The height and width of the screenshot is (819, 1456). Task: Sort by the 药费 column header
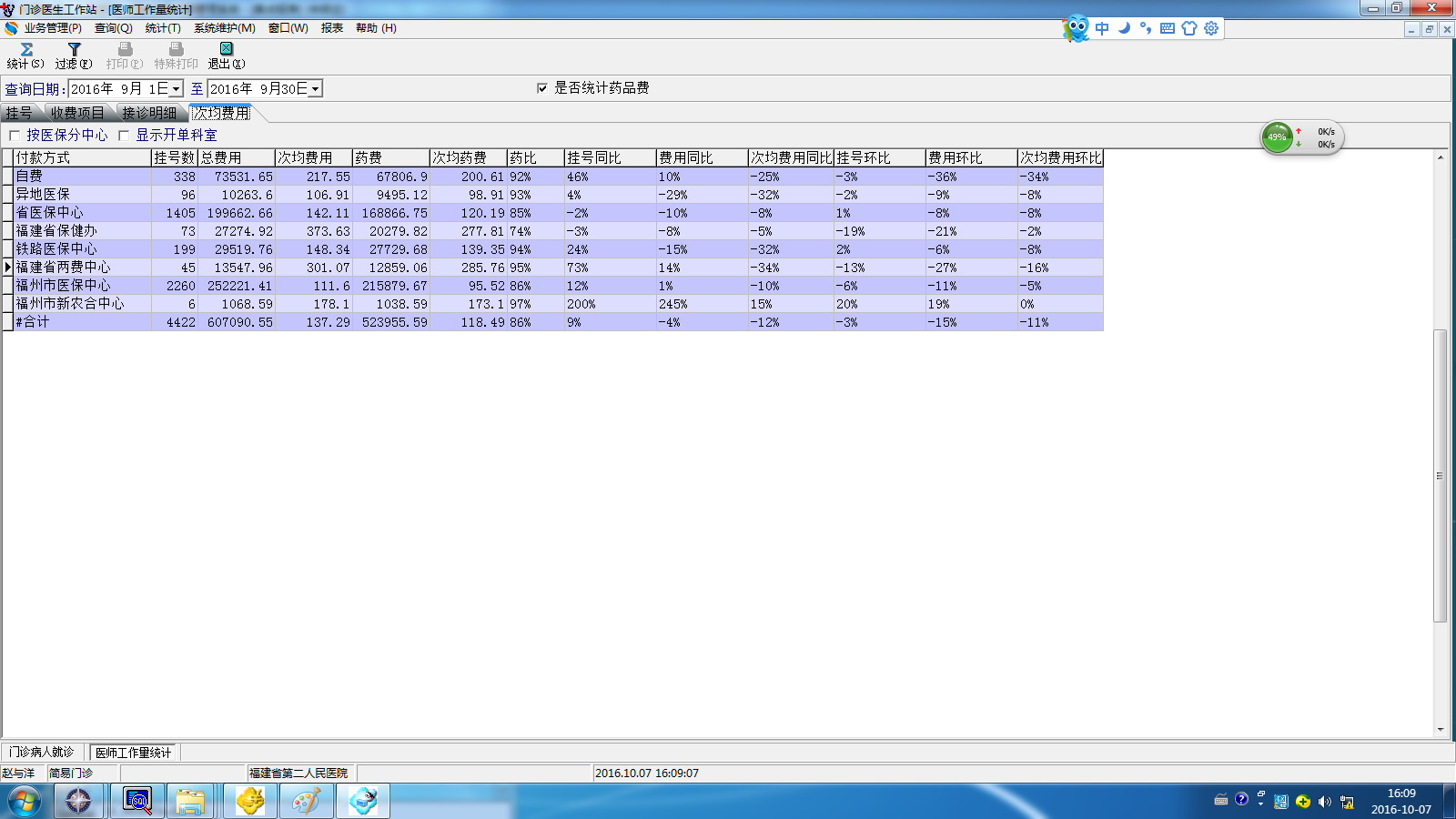(x=391, y=158)
